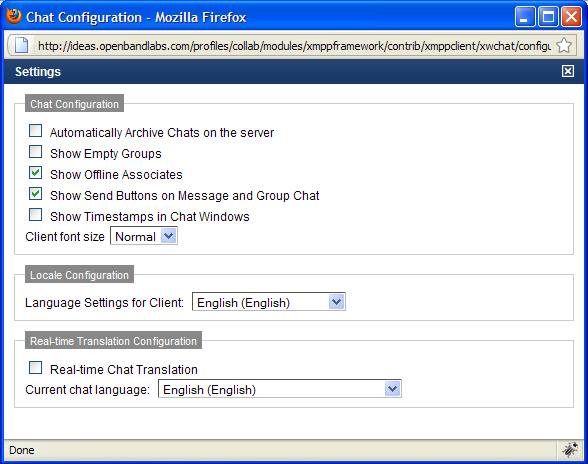The width and height of the screenshot is (588, 464).
Task: Enable Automatically Archive Chats on the server
Action: (35, 131)
